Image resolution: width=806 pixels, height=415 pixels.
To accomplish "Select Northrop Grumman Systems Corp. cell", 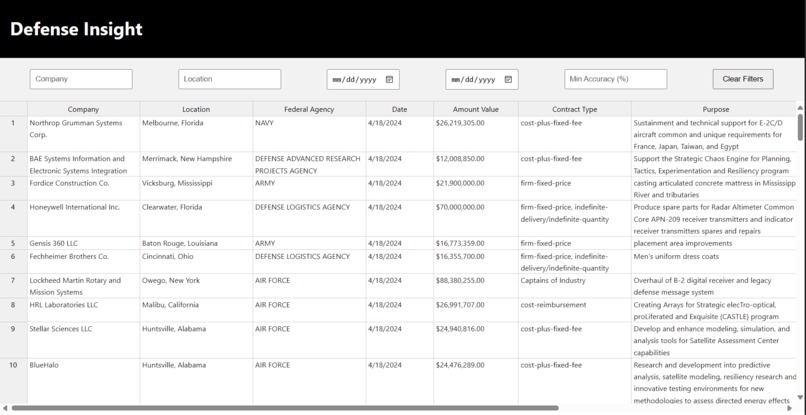I will tap(83, 134).
